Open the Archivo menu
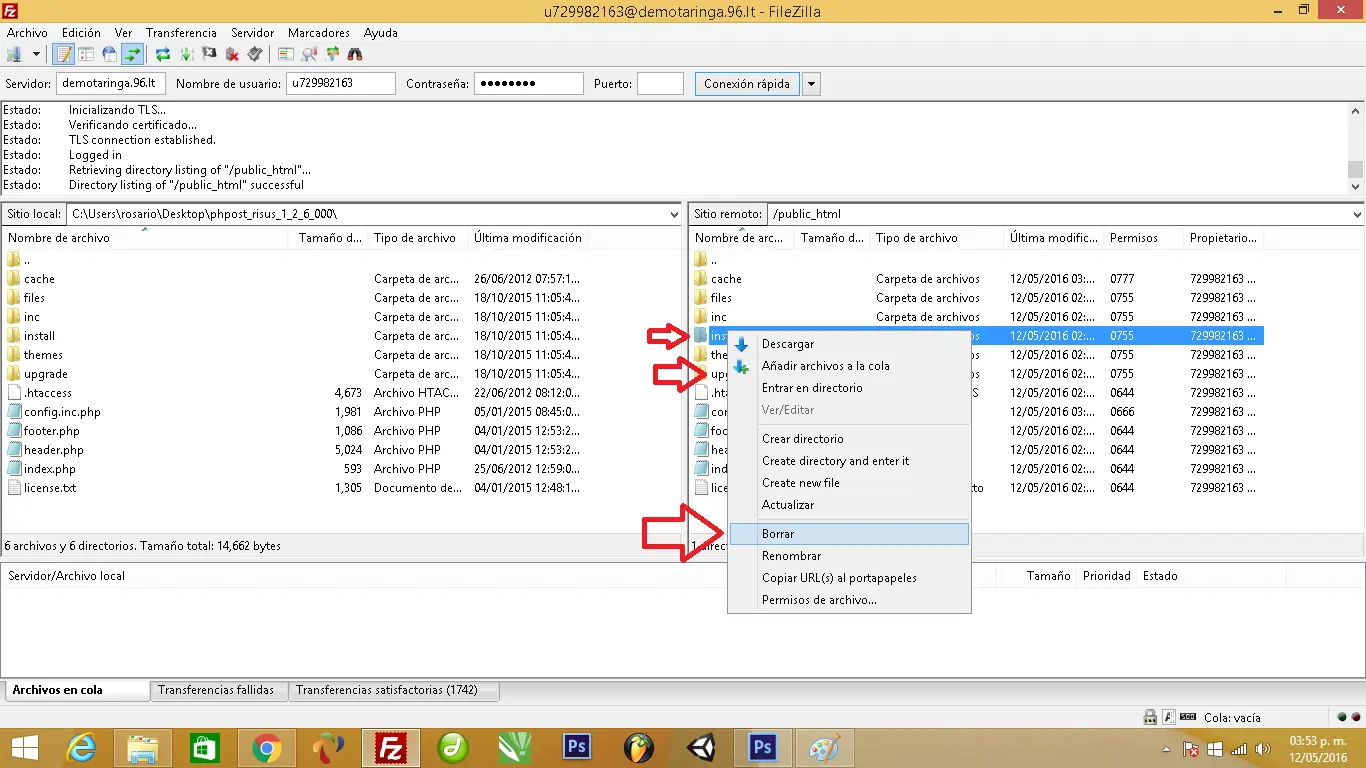The height and width of the screenshot is (768, 1366). pyautogui.click(x=27, y=33)
